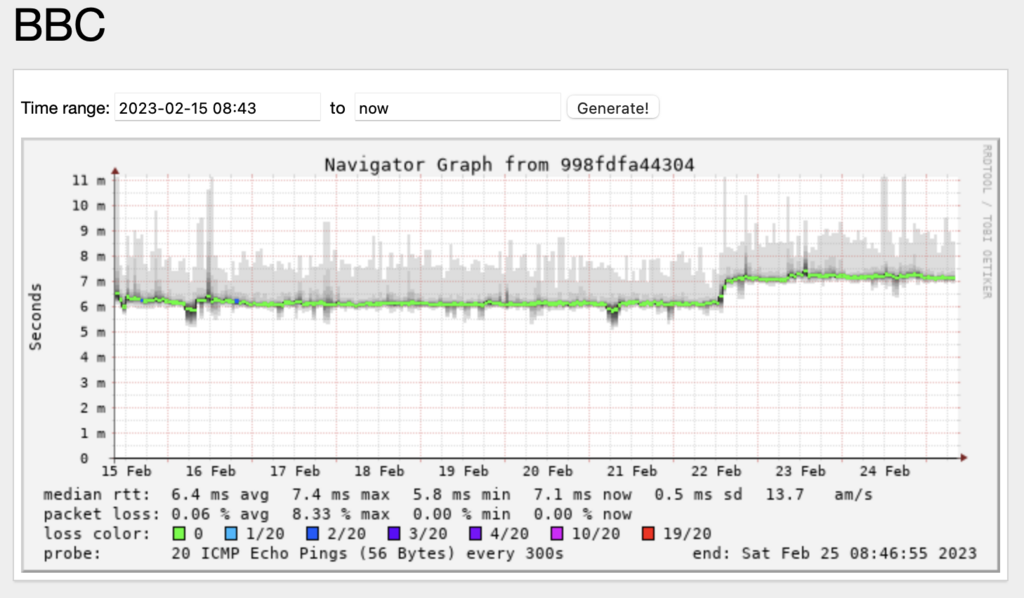This screenshot has width=1024, height=598.
Task: Click the '16 Feb' x-axis label
Action: click(210, 471)
